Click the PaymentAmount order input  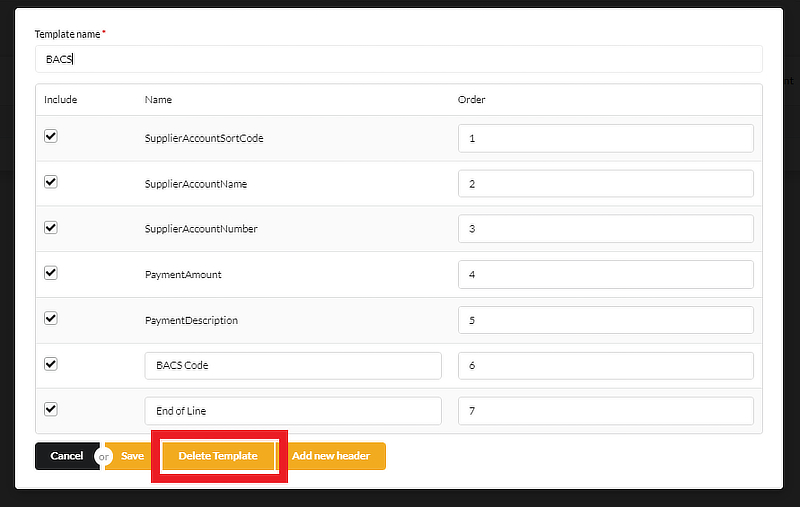click(605, 275)
